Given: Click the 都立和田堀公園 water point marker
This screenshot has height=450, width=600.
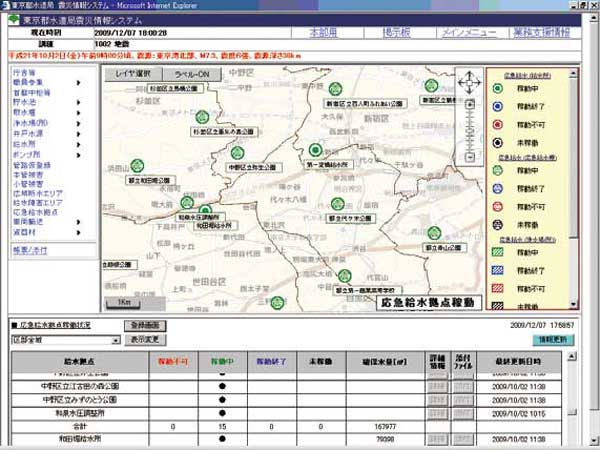Looking at the screenshot, I should 136,166.
